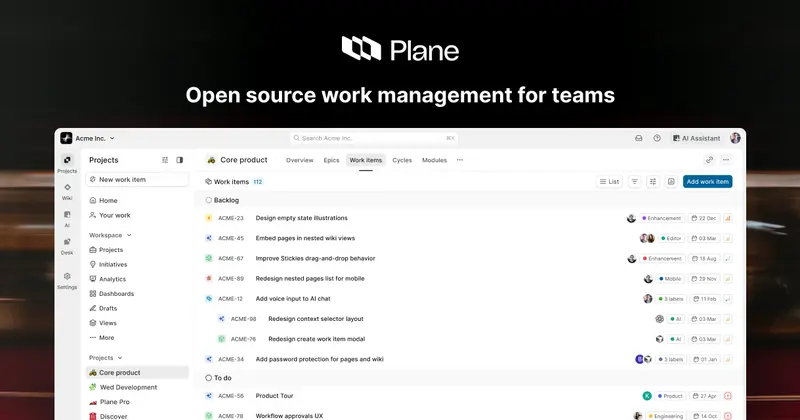This screenshot has height=420, width=800.
Task: Open Add voice input to AI chat
Action: pyautogui.click(x=293, y=299)
